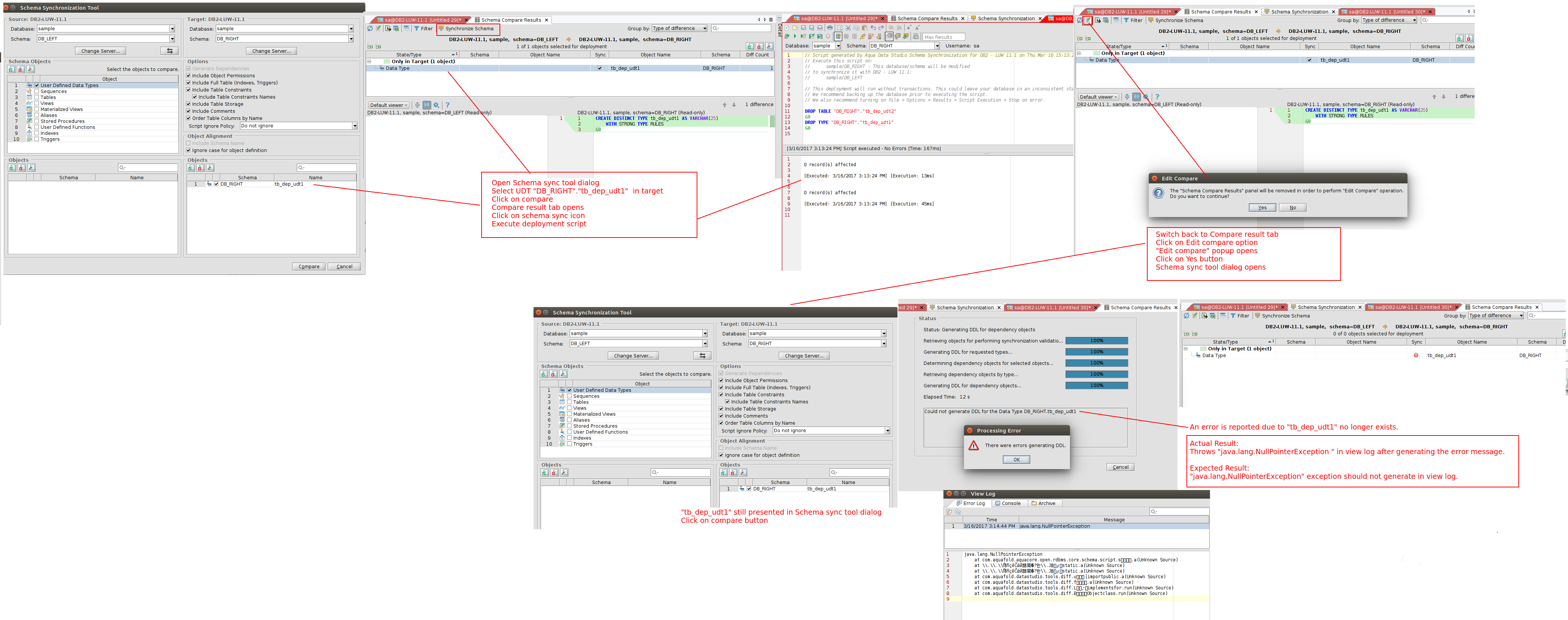1568x620 pixels.
Task: Click the Print icon in query editor toolbar
Action: 830,28
